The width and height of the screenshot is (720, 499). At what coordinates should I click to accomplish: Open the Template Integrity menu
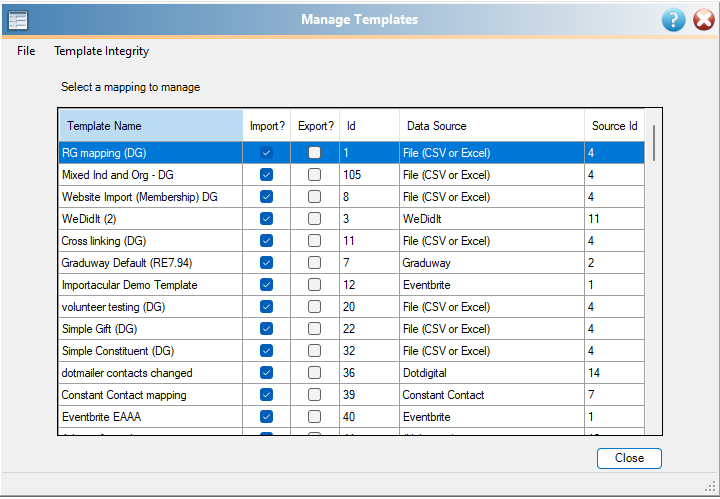101,51
